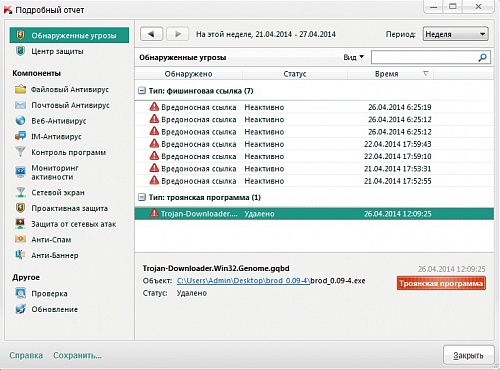Click the shield icon for Проактивная защита
500x370 pixels.
click(21, 208)
